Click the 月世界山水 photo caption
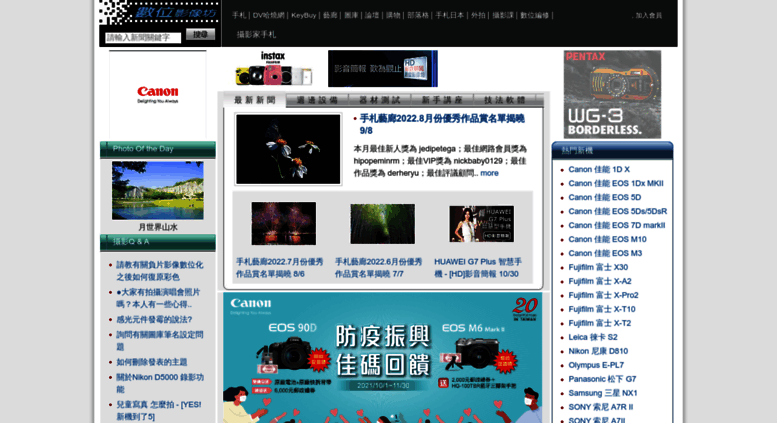Viewport: 777px width, 423px height. [x=158, y=227]
